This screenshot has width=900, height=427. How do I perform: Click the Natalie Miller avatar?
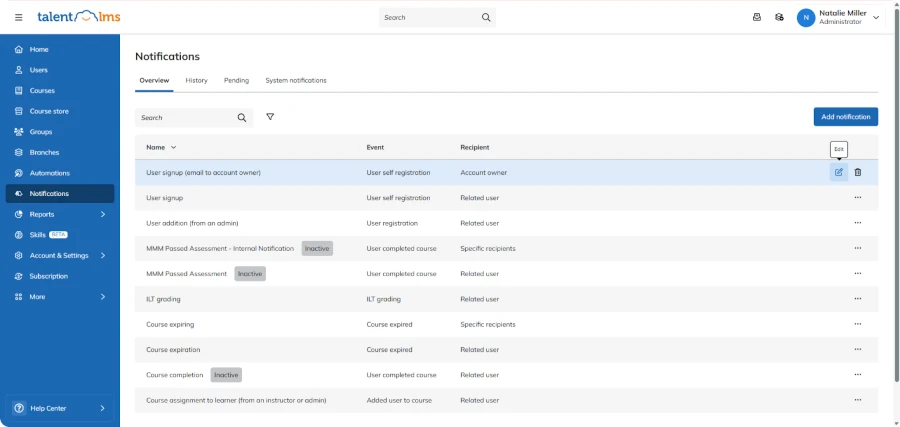806,18
